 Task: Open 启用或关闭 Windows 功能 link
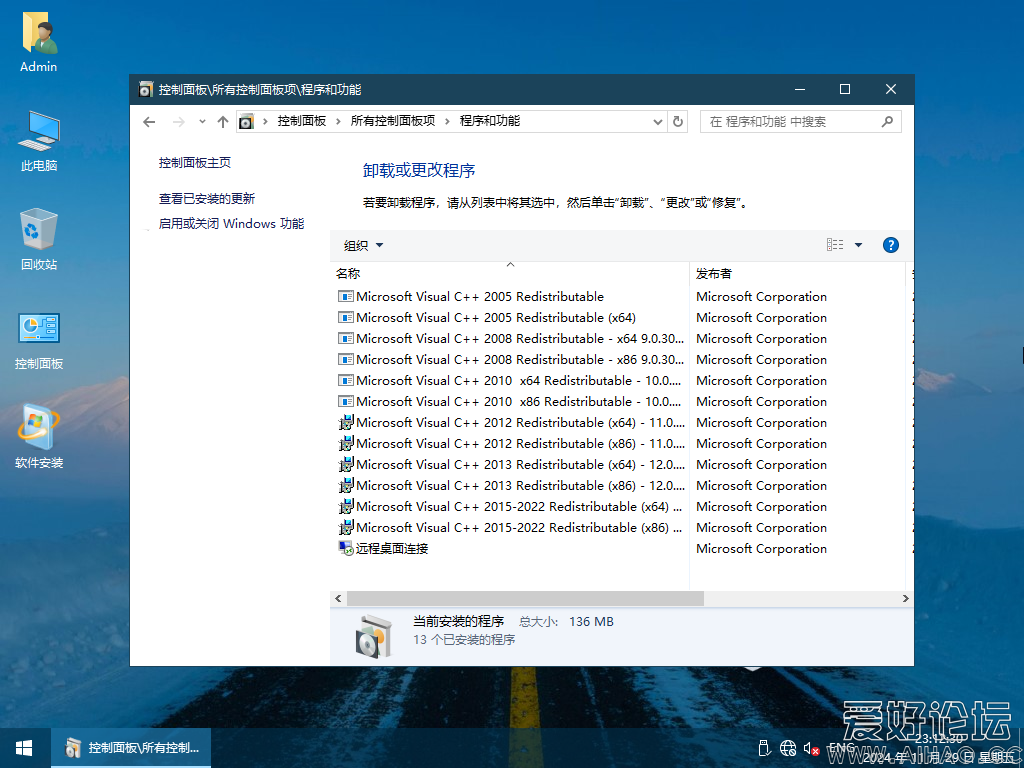[x=231, y=223]
